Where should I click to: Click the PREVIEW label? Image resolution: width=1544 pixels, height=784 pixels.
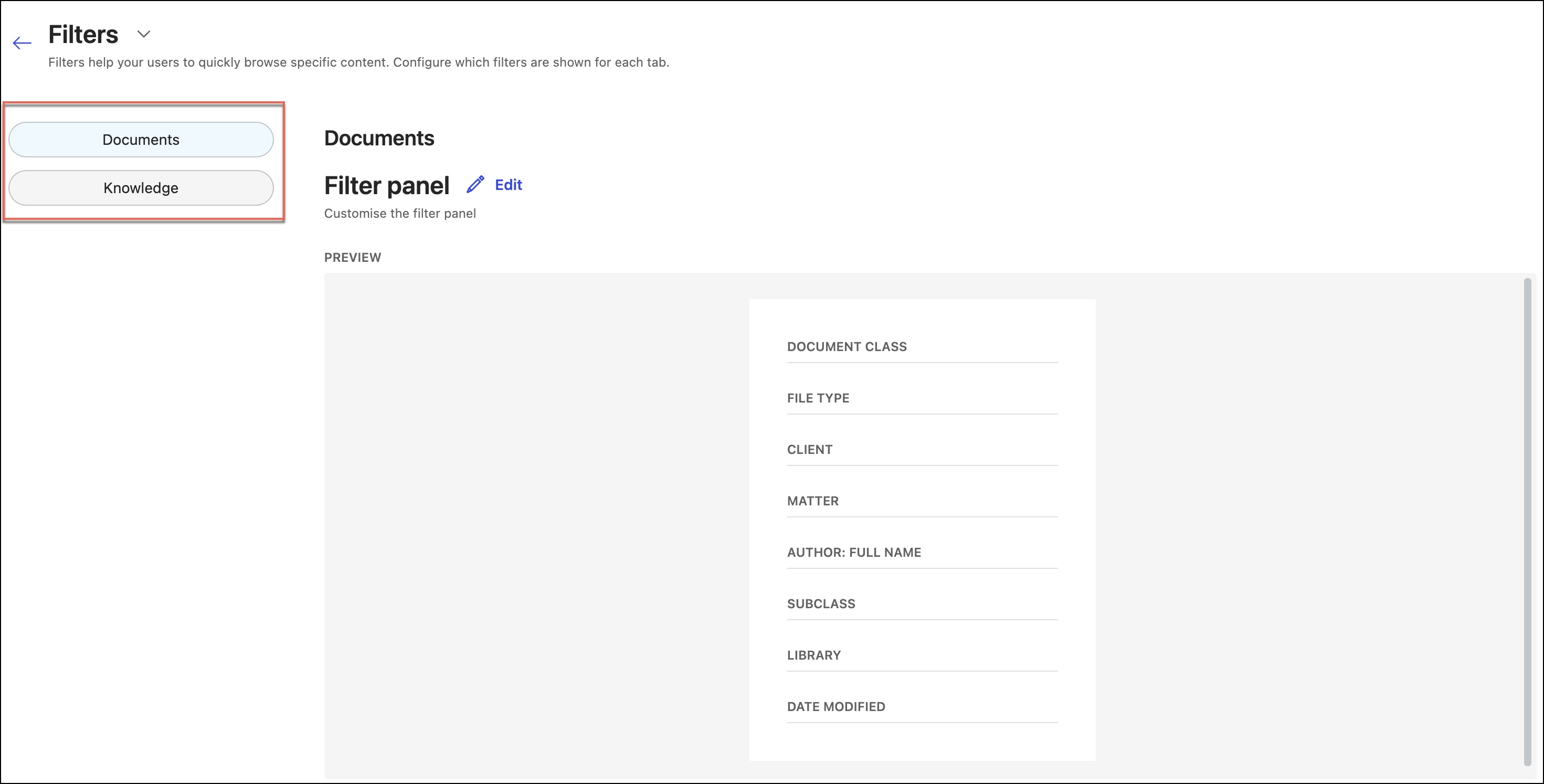(353, 258)
